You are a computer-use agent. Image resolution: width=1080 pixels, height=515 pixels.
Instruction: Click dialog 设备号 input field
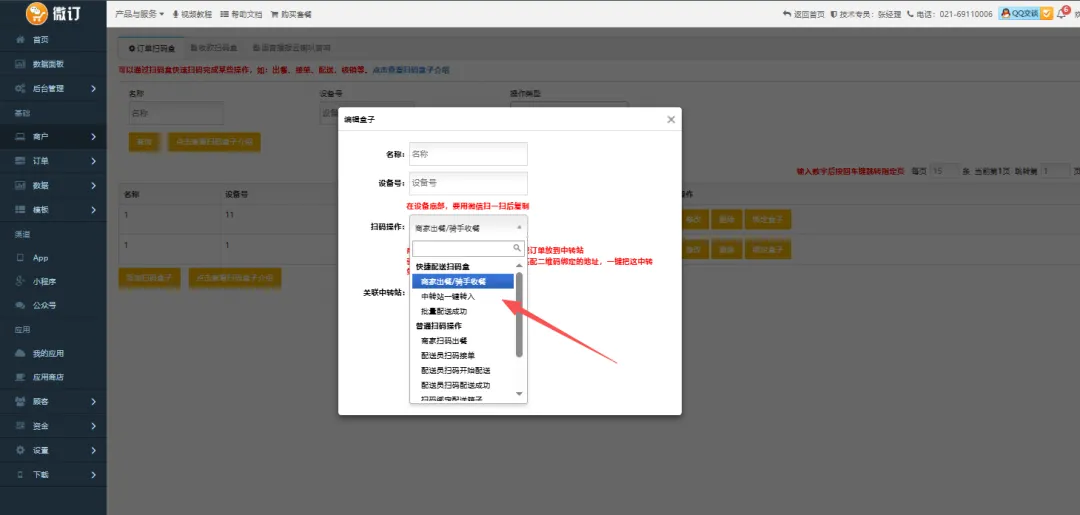[468, 183]
